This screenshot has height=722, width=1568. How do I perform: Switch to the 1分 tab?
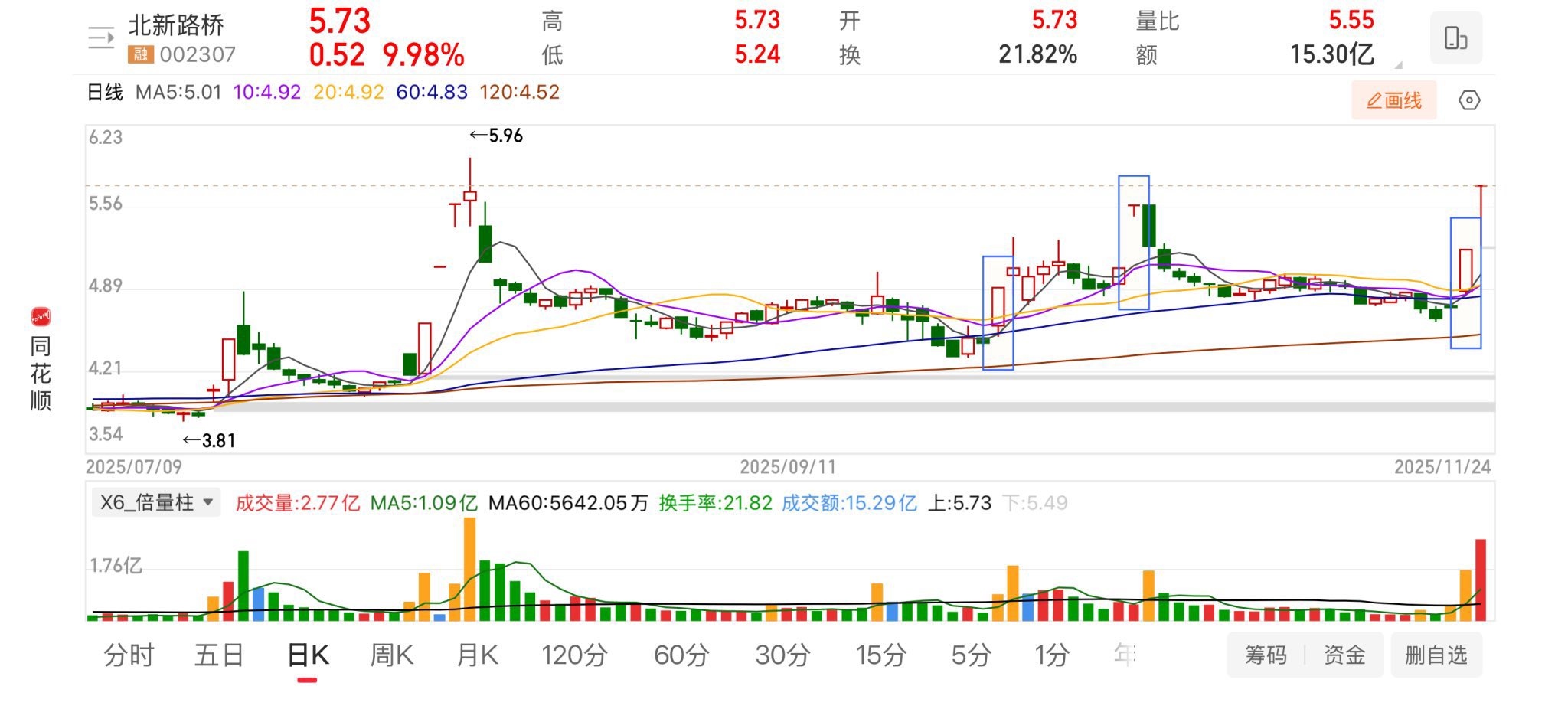(x=1052, y=655)
